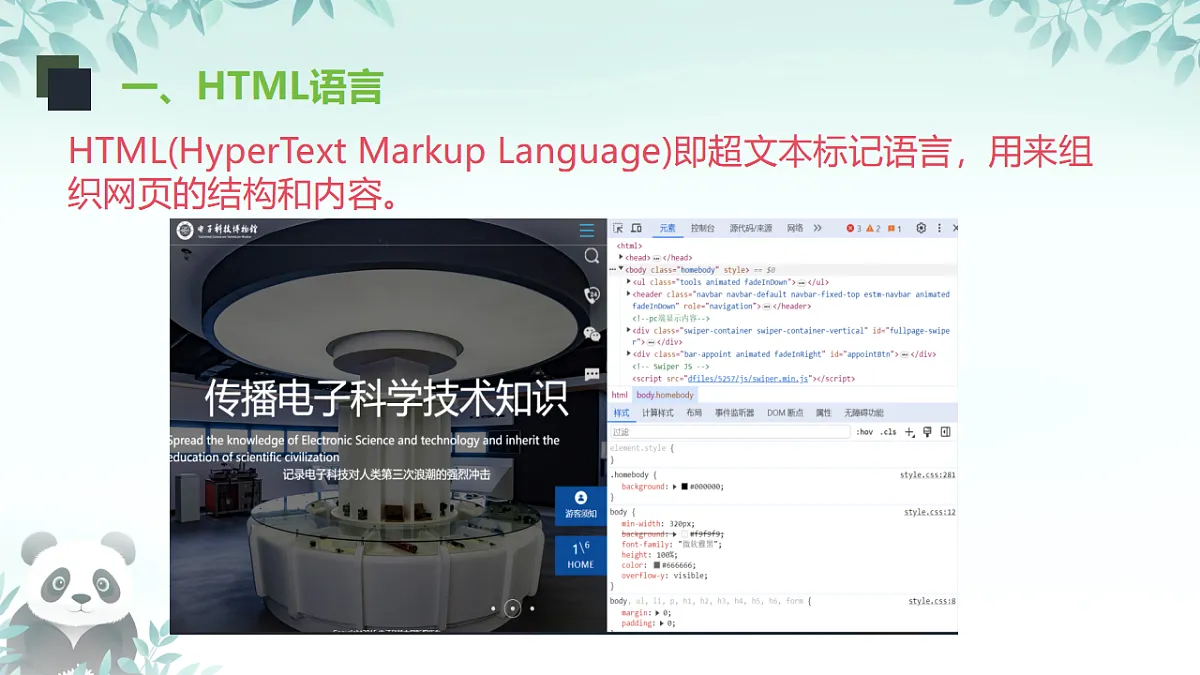Click the element.style rule
The image size is (1200, 675).
(642, 449)
